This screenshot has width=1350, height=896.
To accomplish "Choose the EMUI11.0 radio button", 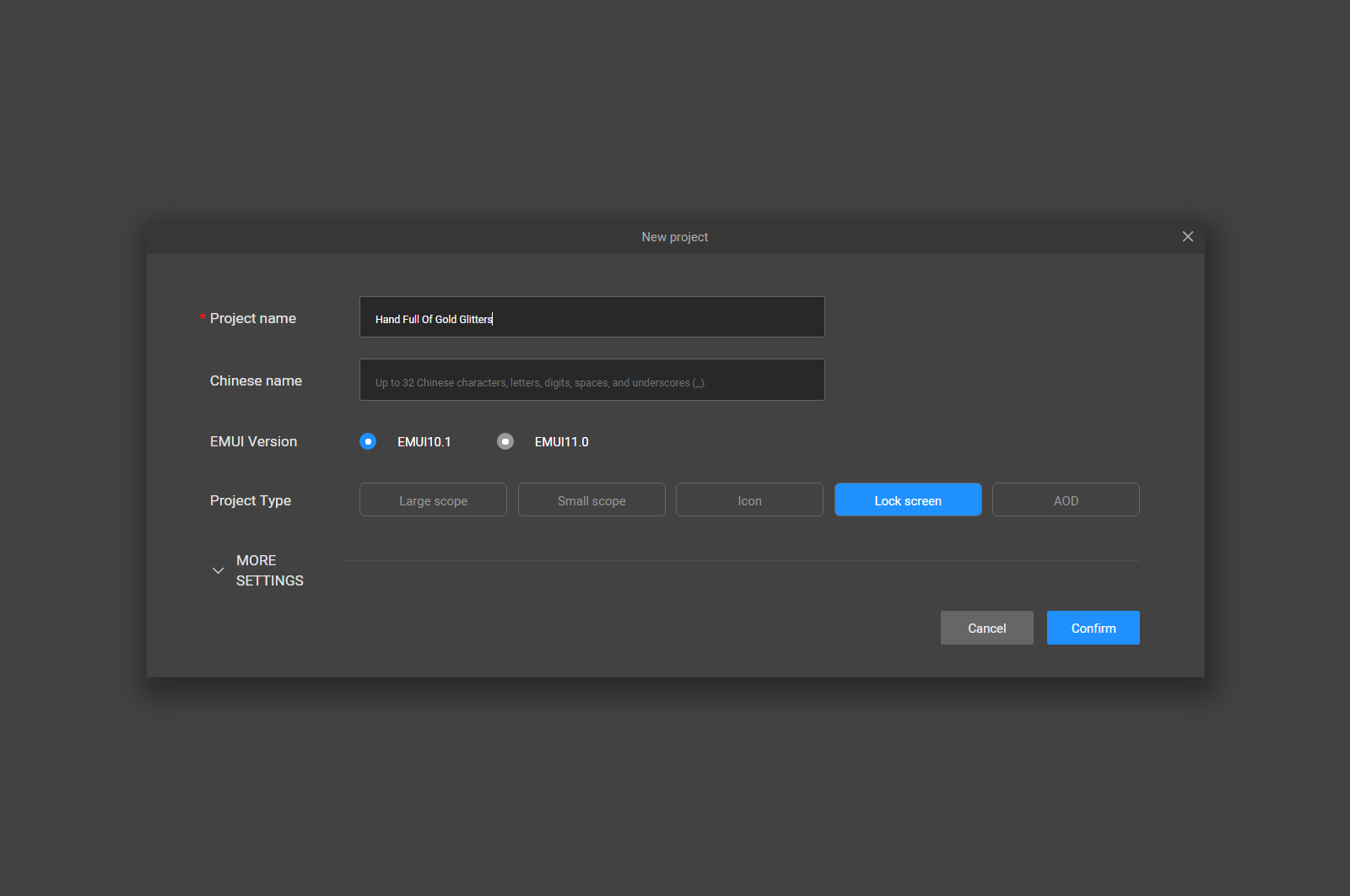I will [x=505, y=442].
